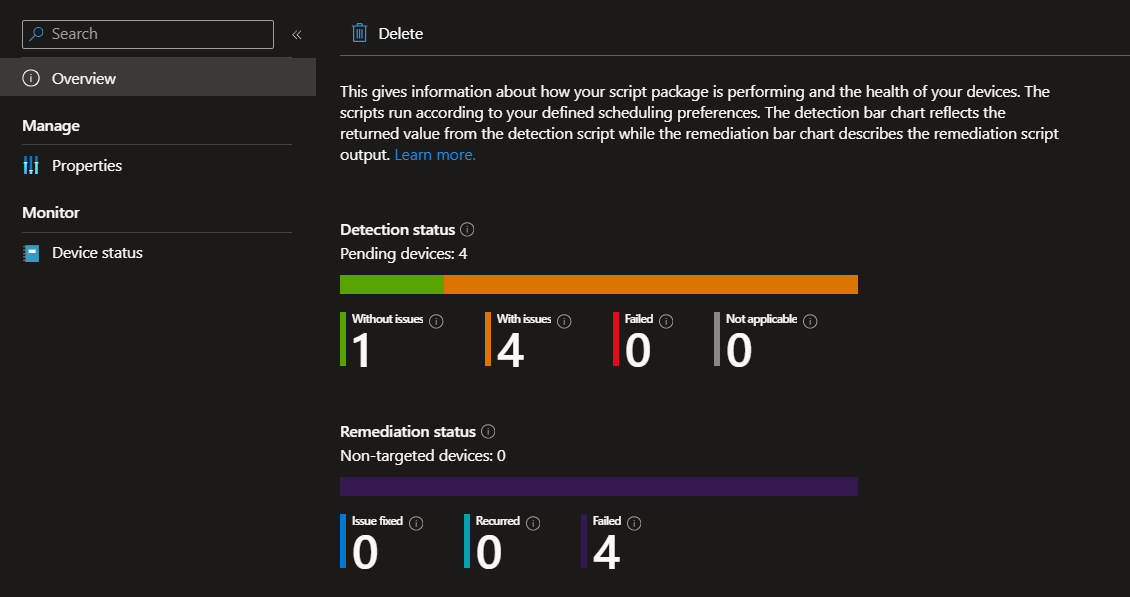
Task: Click the Overview info circle icon
Action: [31, 78]
